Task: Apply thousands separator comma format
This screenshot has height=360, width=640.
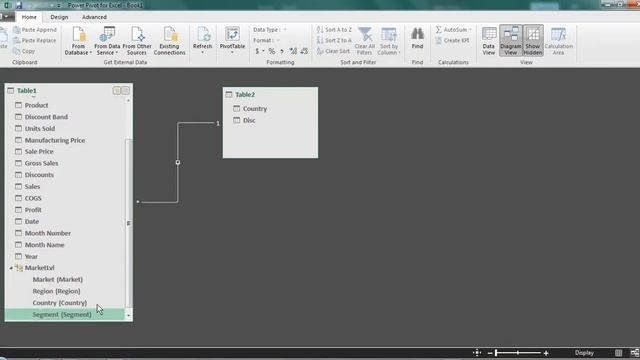Action: tap(282, 51)
